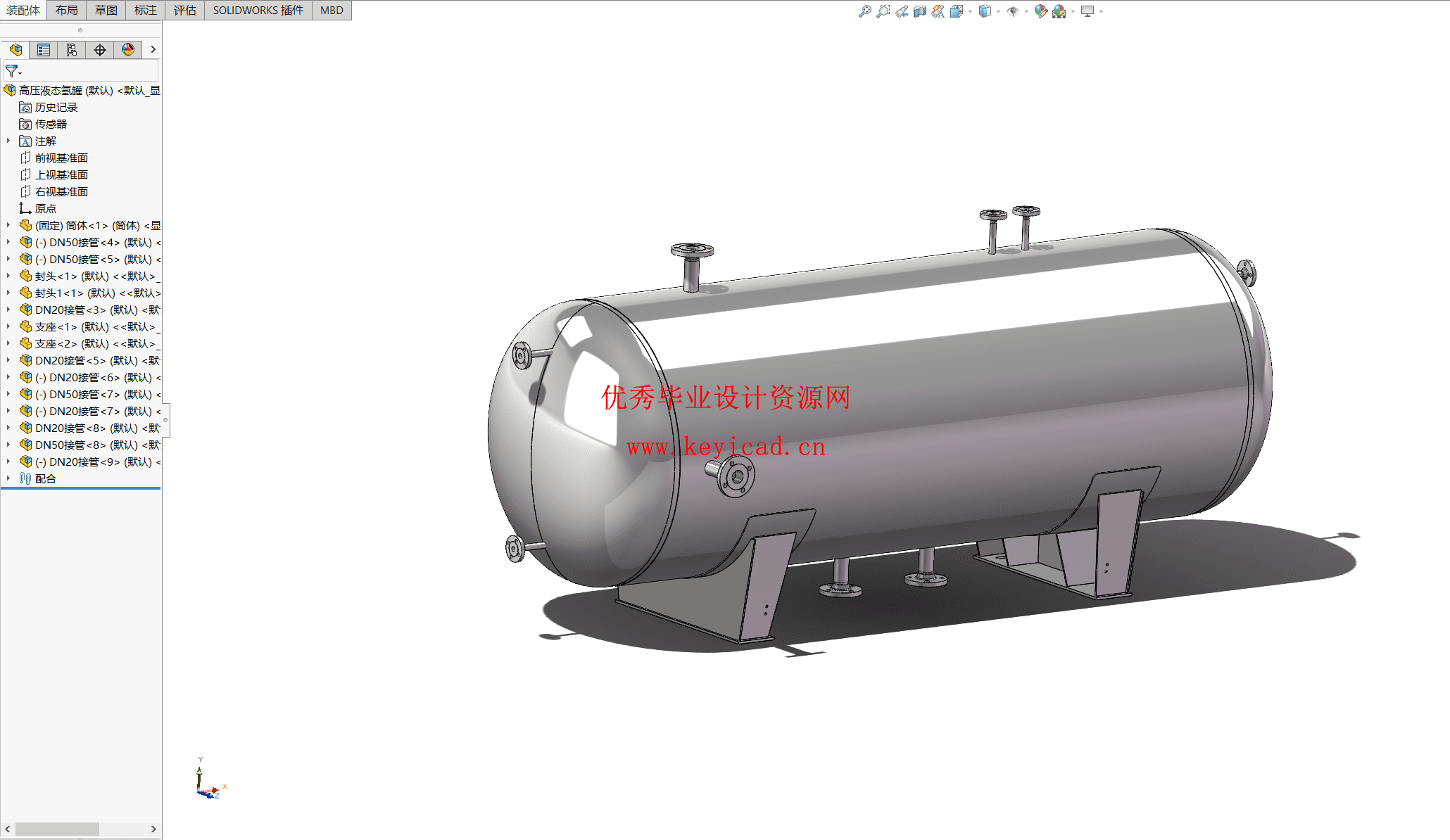This screenshot has width=1450, height=840.
Task: Click the 支座<1> part icon
Action: click(x=25, y=326)
